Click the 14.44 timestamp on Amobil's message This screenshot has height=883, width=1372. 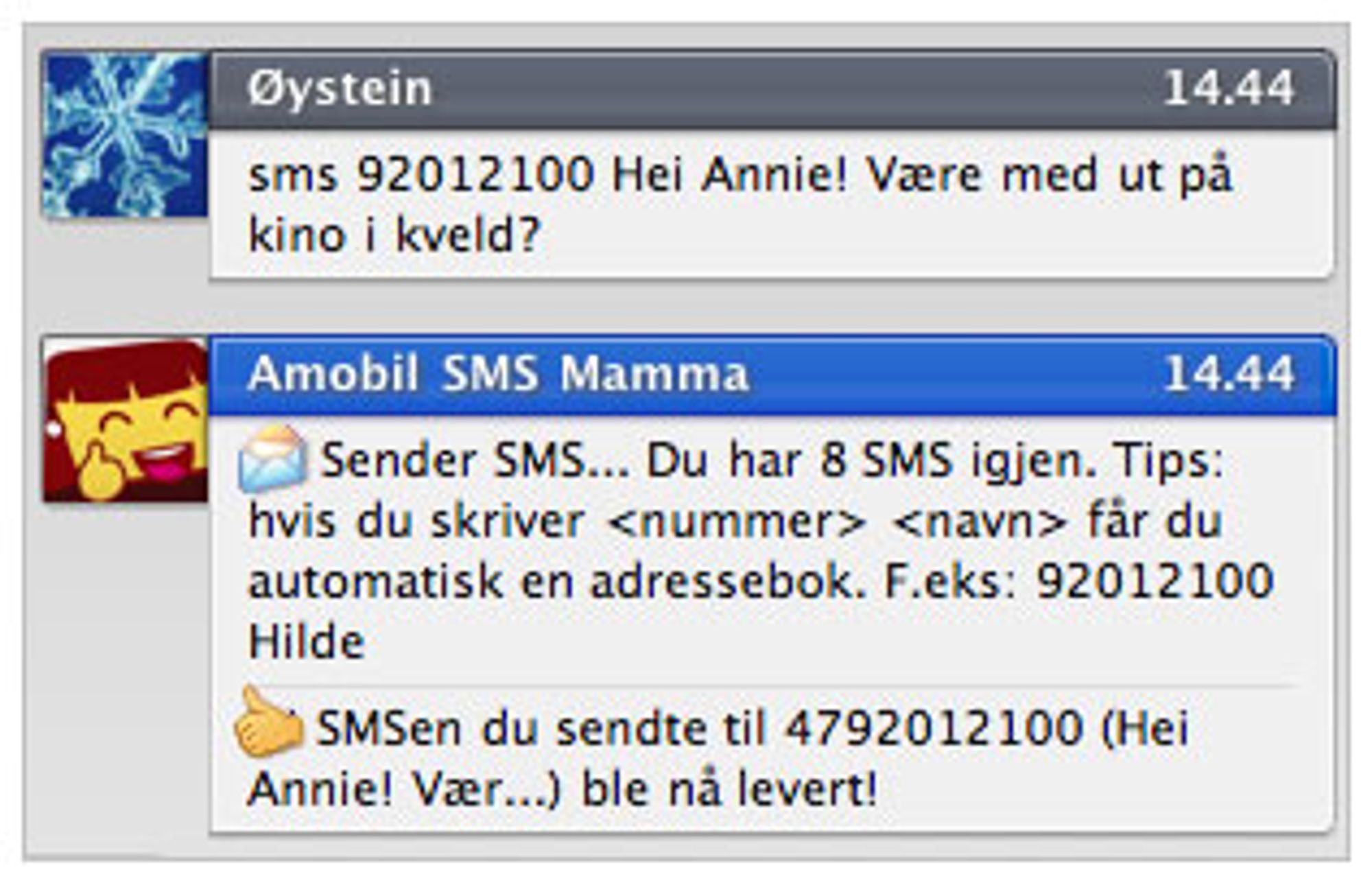click(x=1229, y=374)
